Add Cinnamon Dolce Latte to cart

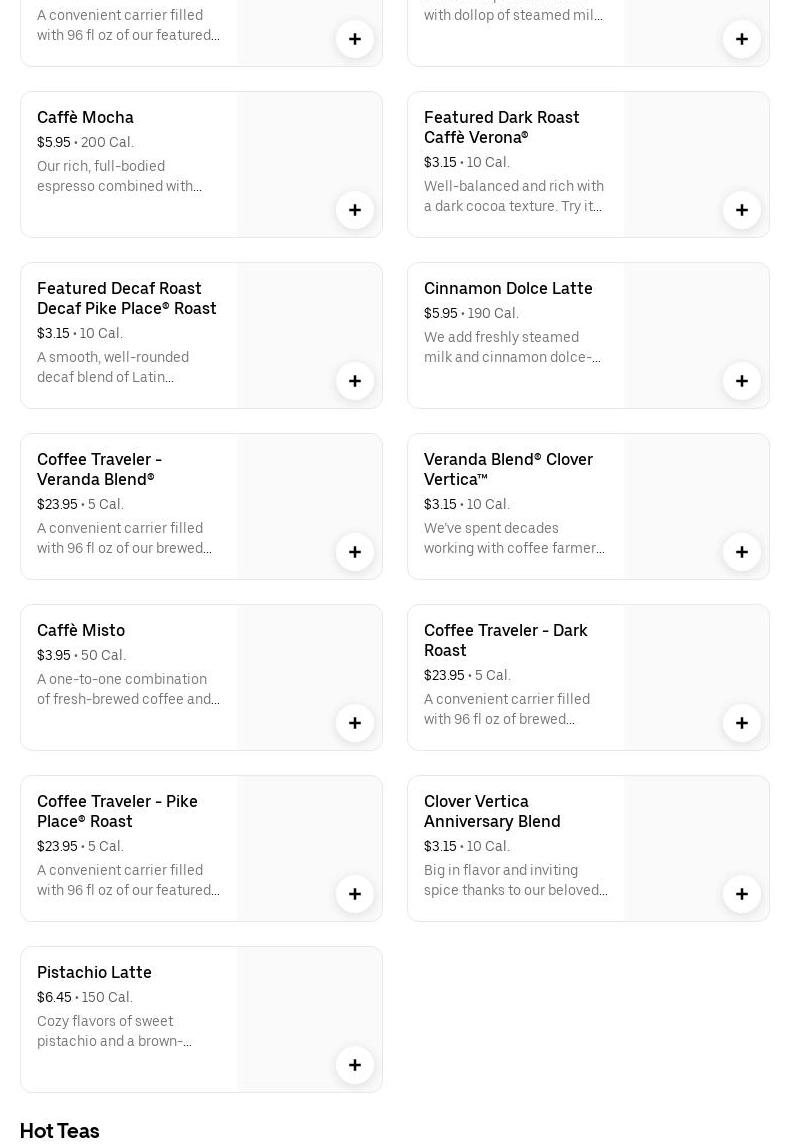pos(742,381)
